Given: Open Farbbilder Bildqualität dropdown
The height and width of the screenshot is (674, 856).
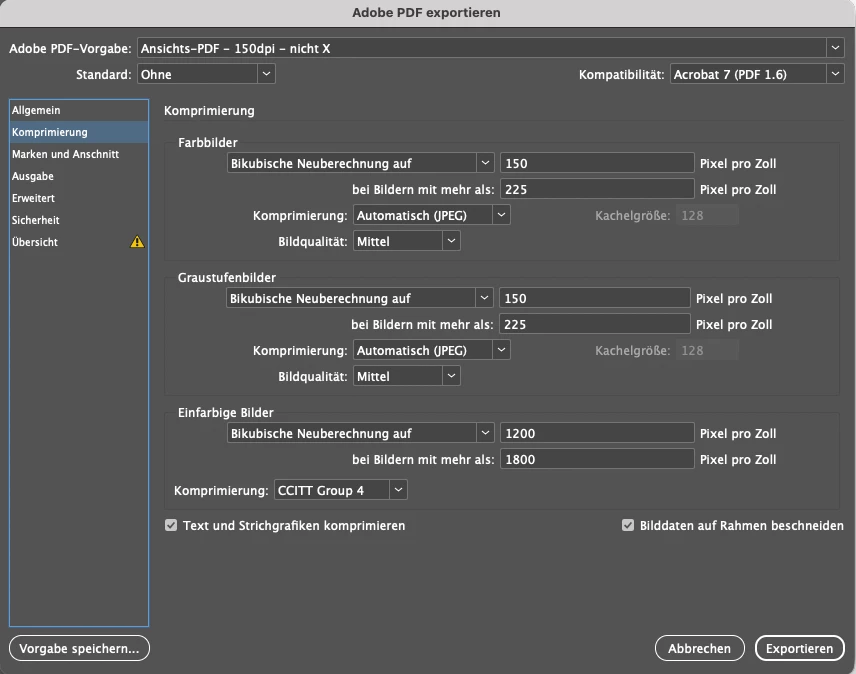Looking at the screenshot, I should (407, 241).
